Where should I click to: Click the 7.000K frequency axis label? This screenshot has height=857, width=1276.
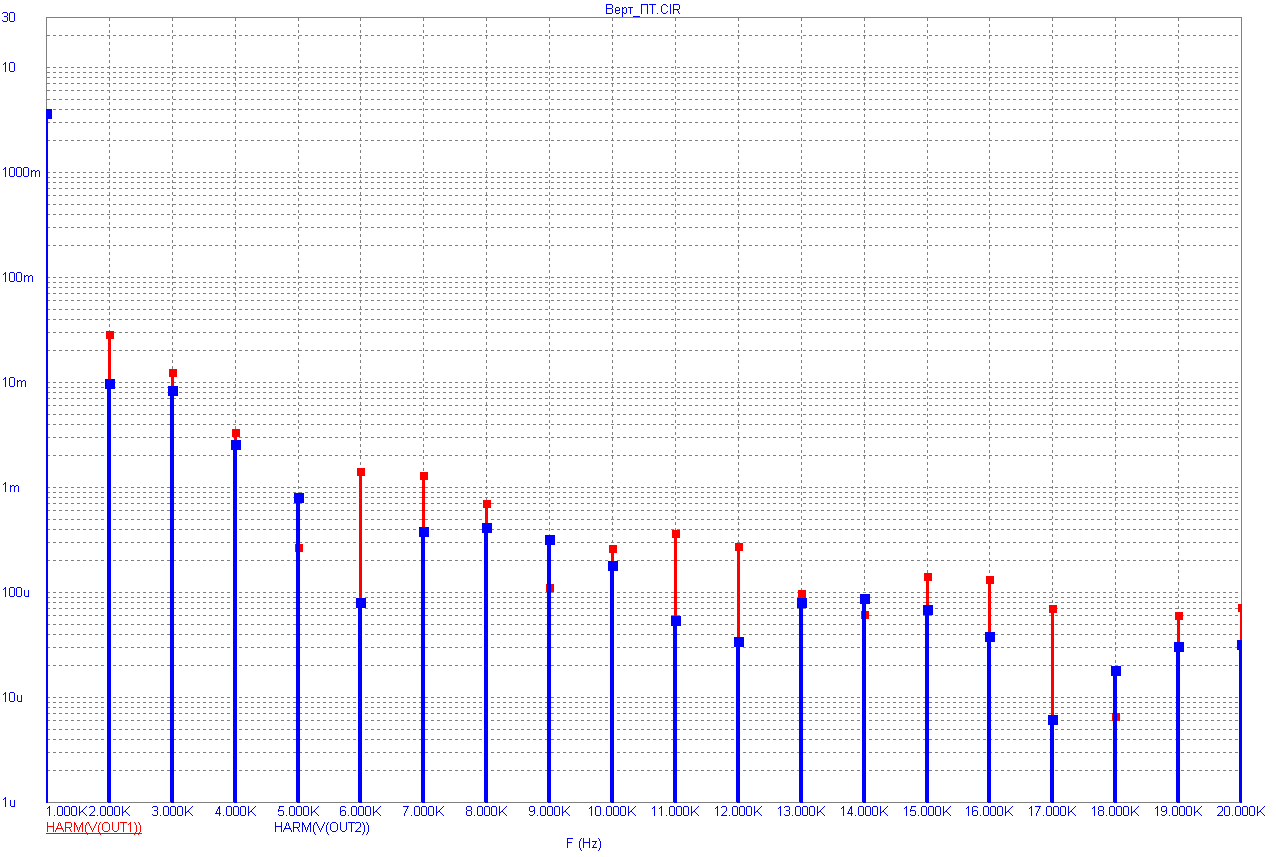pyautogui.click(x=424, y=811)
